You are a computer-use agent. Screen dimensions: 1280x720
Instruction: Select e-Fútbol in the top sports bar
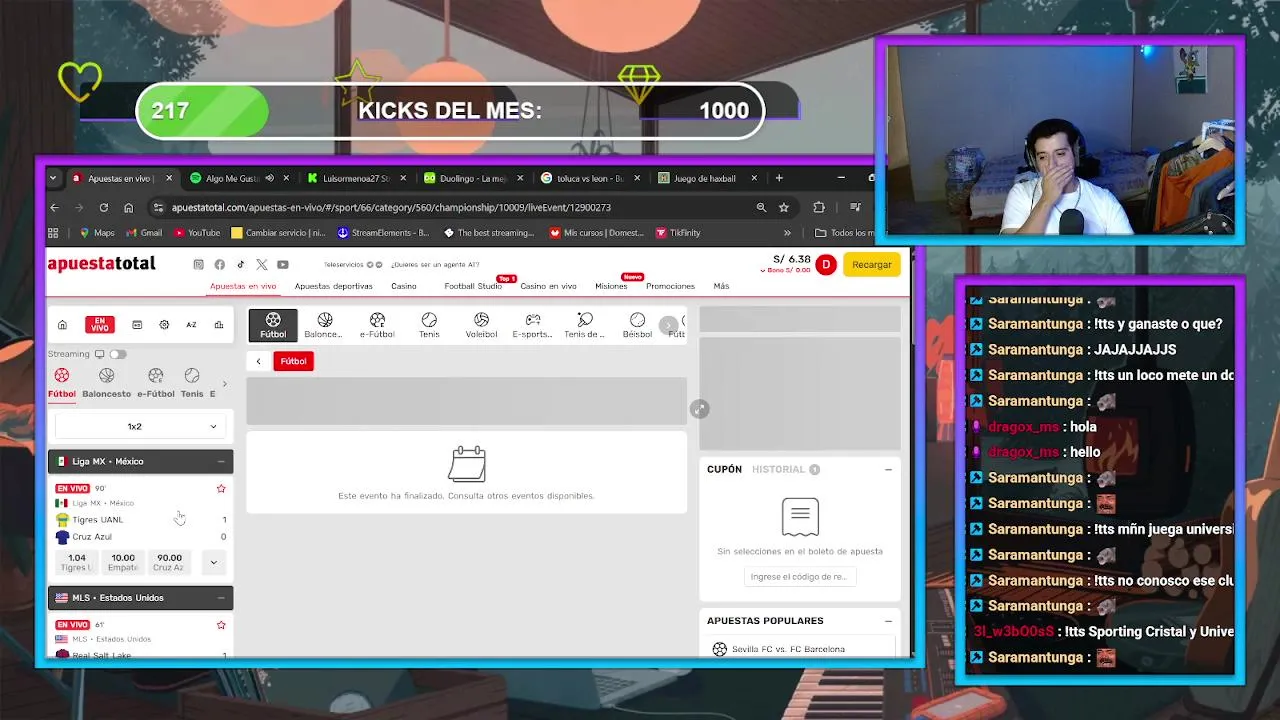tap(377, 325)
